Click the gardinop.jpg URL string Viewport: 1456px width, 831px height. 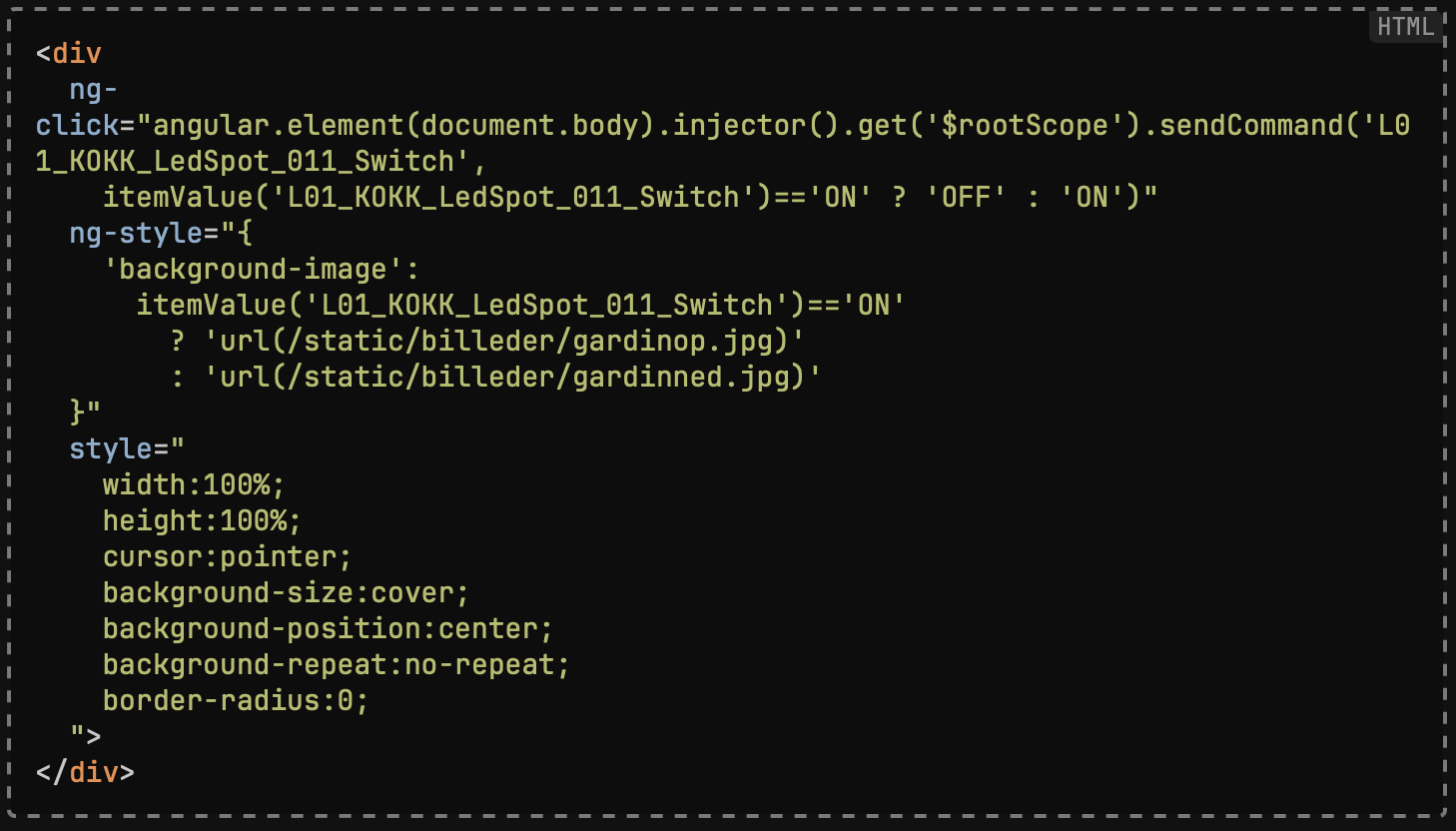(504, 342)
